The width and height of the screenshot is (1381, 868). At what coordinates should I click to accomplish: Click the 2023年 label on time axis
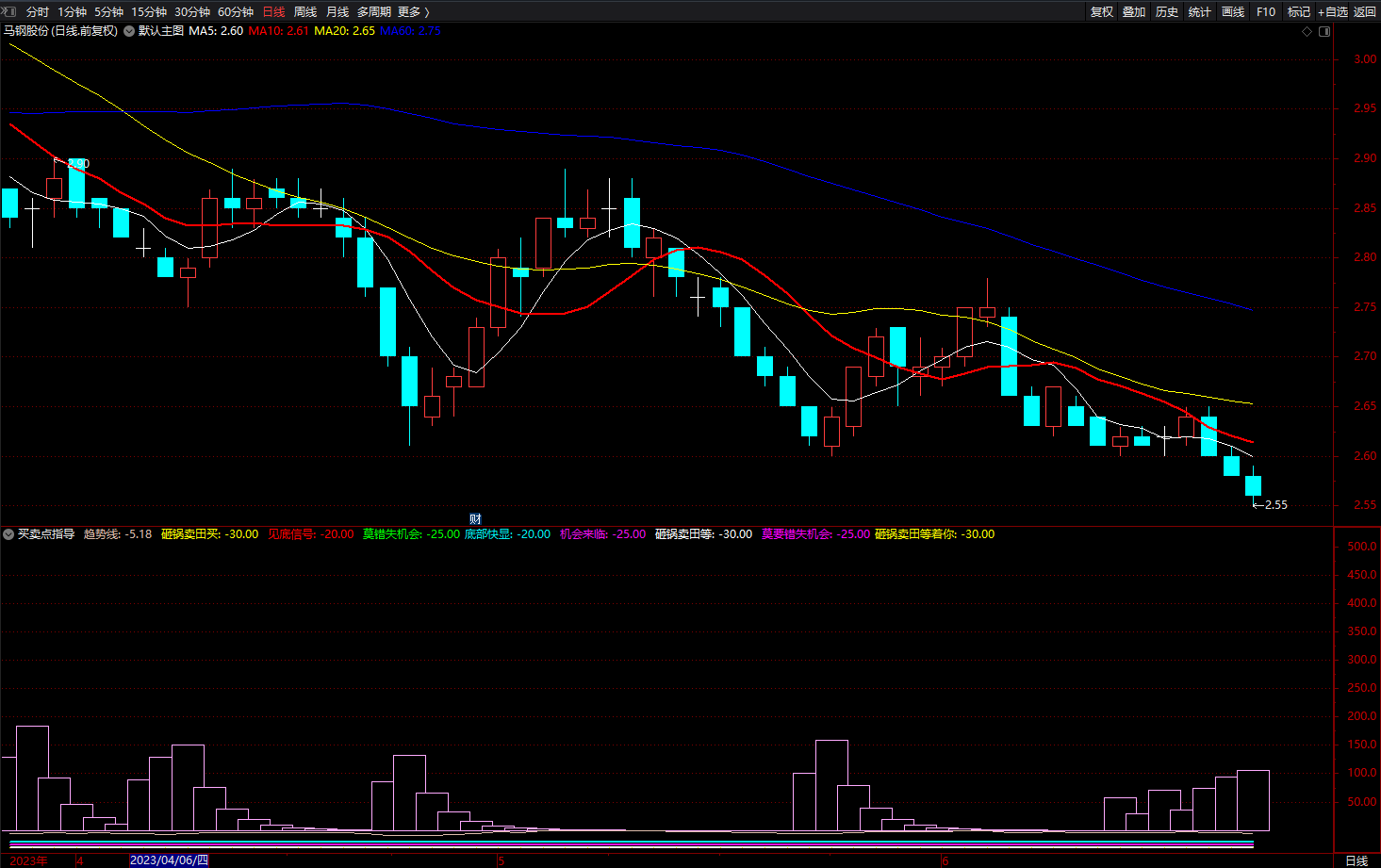click(29, 860)
